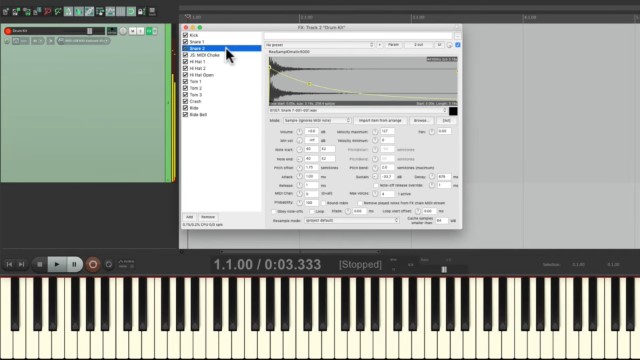Click the Open Project toolbar icon
This screenshot has width=640, height=360.
pos(16,11)
